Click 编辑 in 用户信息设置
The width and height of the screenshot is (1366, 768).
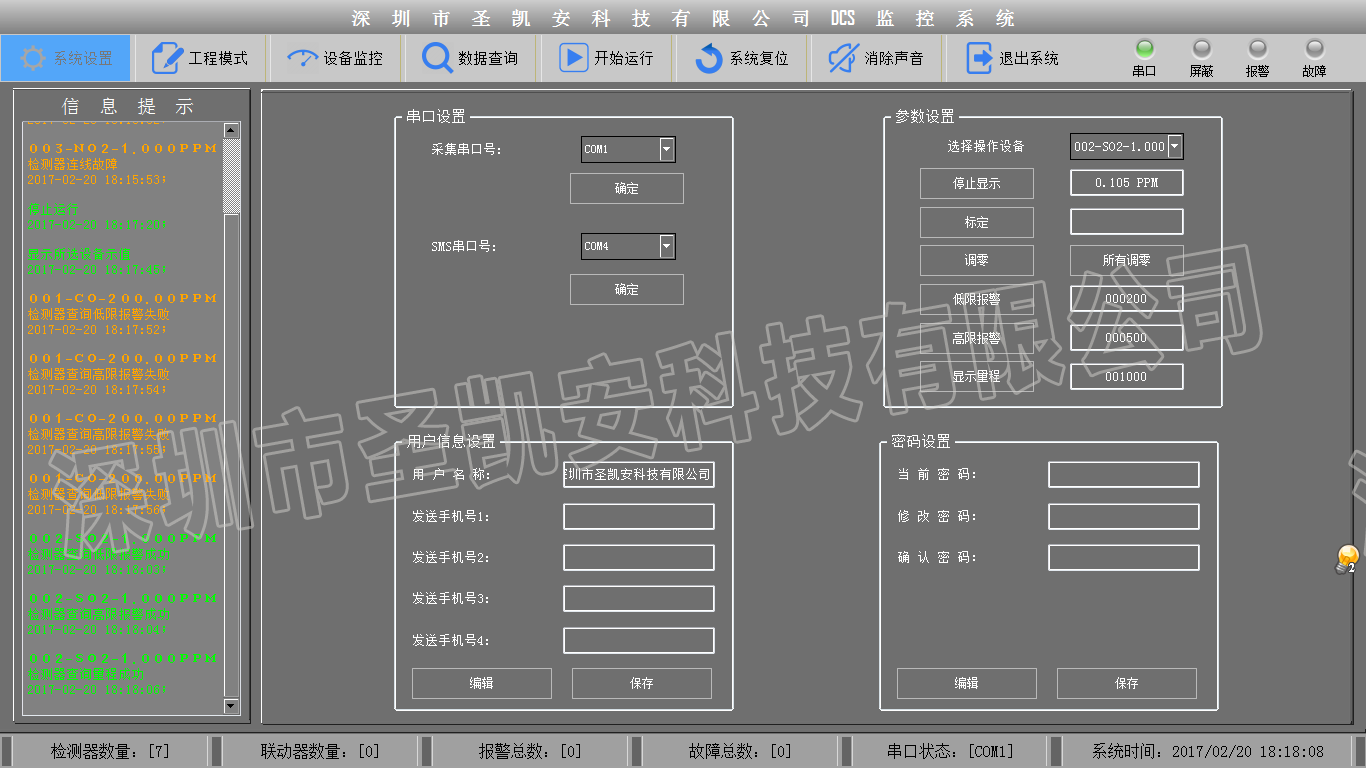point(482,683)
